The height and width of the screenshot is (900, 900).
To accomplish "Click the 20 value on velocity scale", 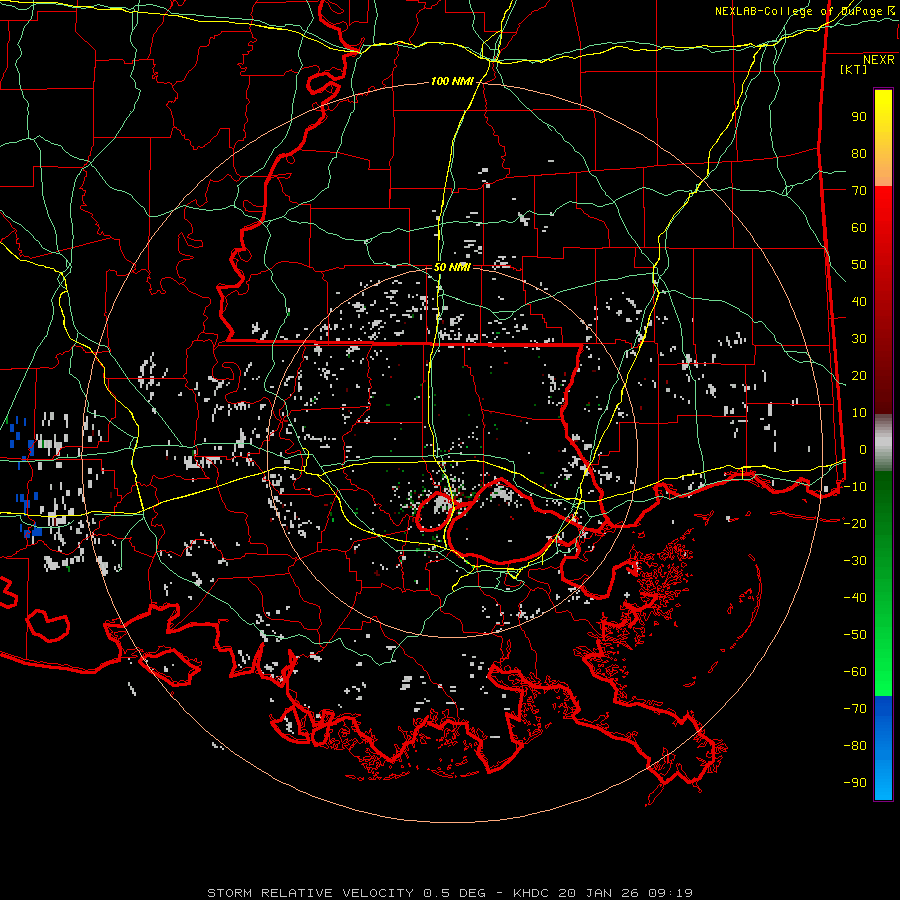I will coord(859,375).
